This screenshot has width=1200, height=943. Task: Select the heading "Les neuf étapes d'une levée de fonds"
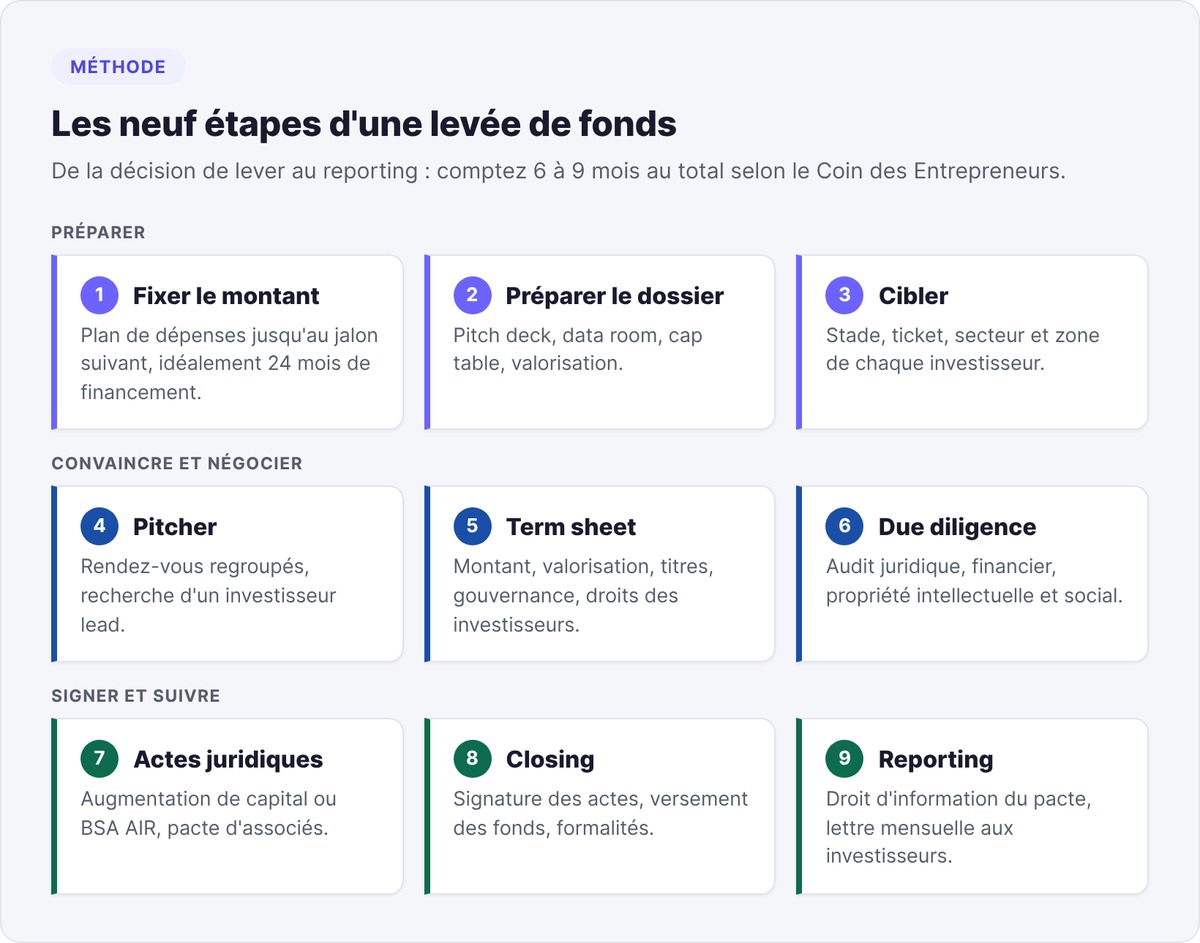point(364,124)
